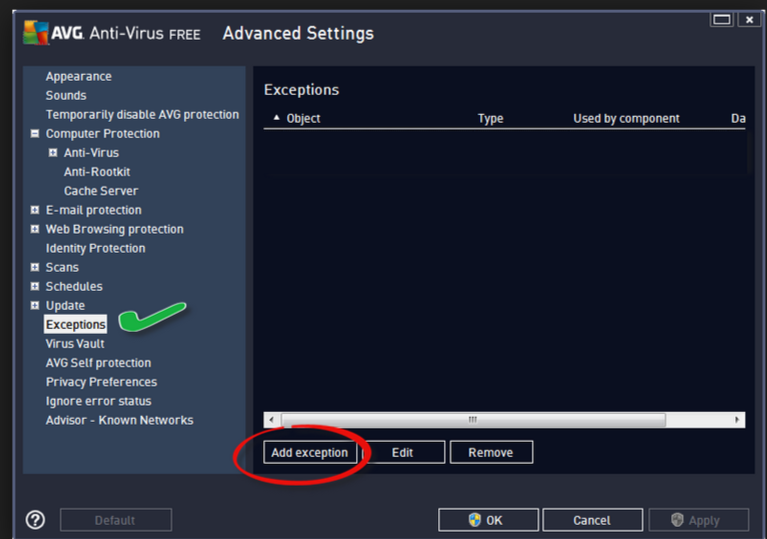767x539 pixels.
Task: Expand the Anti-Virus tree node
Action: pos(53,153)
